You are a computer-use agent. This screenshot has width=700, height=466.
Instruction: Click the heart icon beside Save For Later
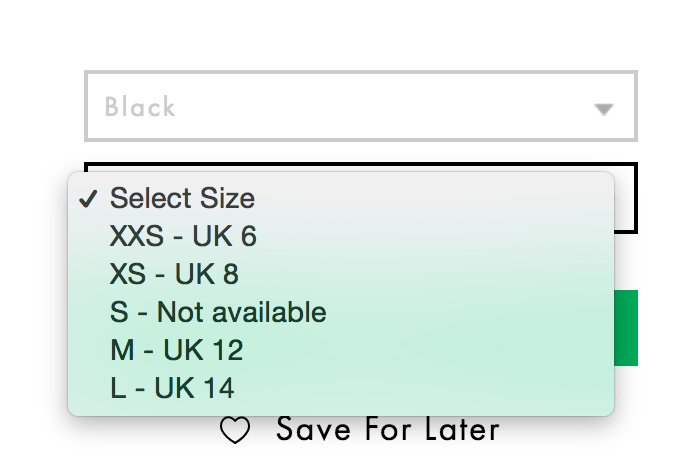point(235,431)
